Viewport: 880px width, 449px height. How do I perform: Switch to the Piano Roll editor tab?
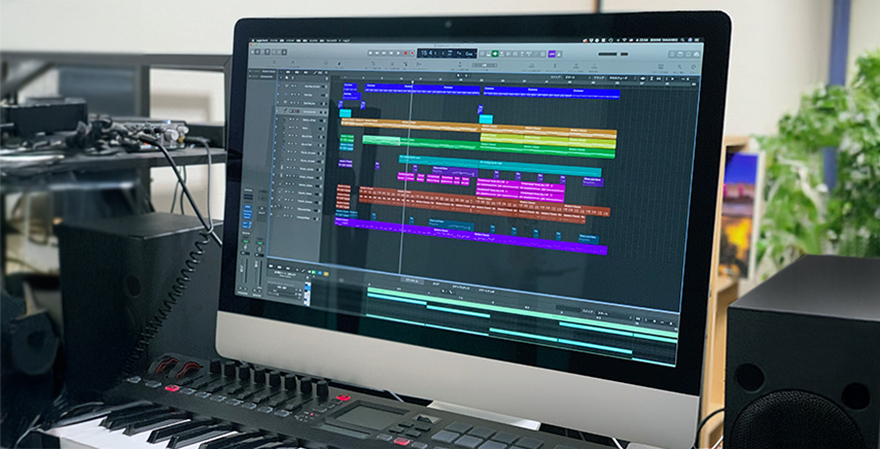(x=410, y=280)
